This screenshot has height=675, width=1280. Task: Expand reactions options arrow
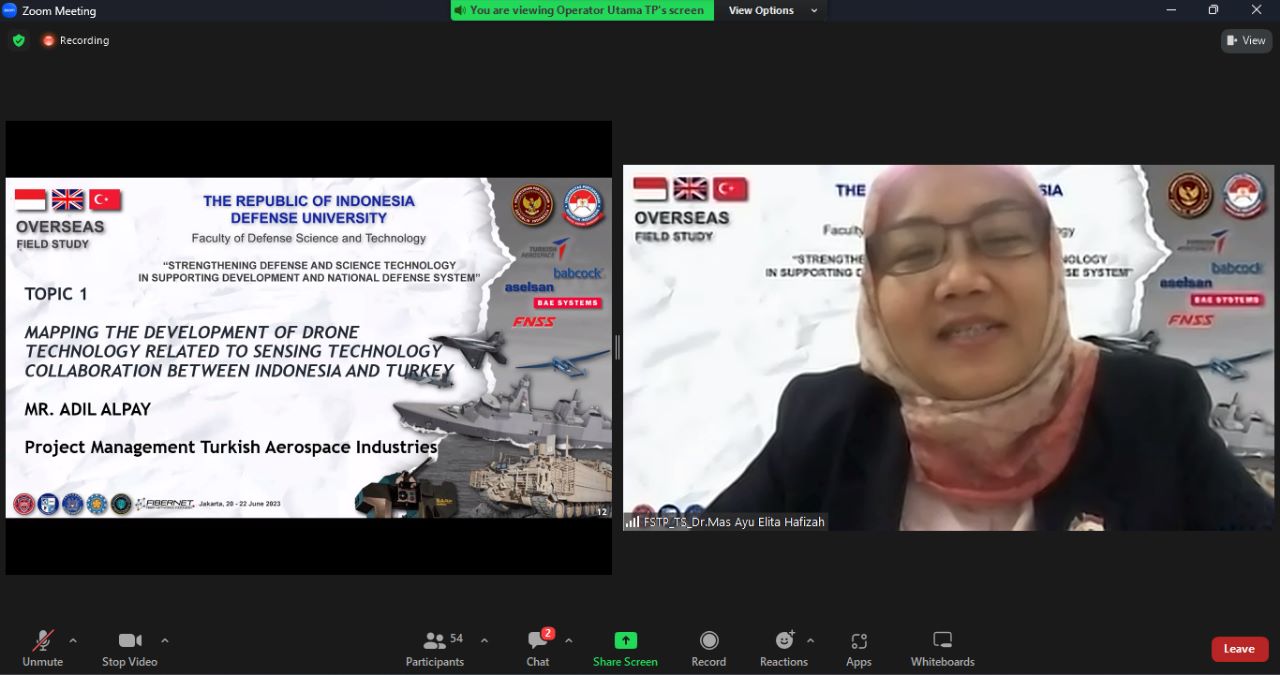click(x=811, y=641)
